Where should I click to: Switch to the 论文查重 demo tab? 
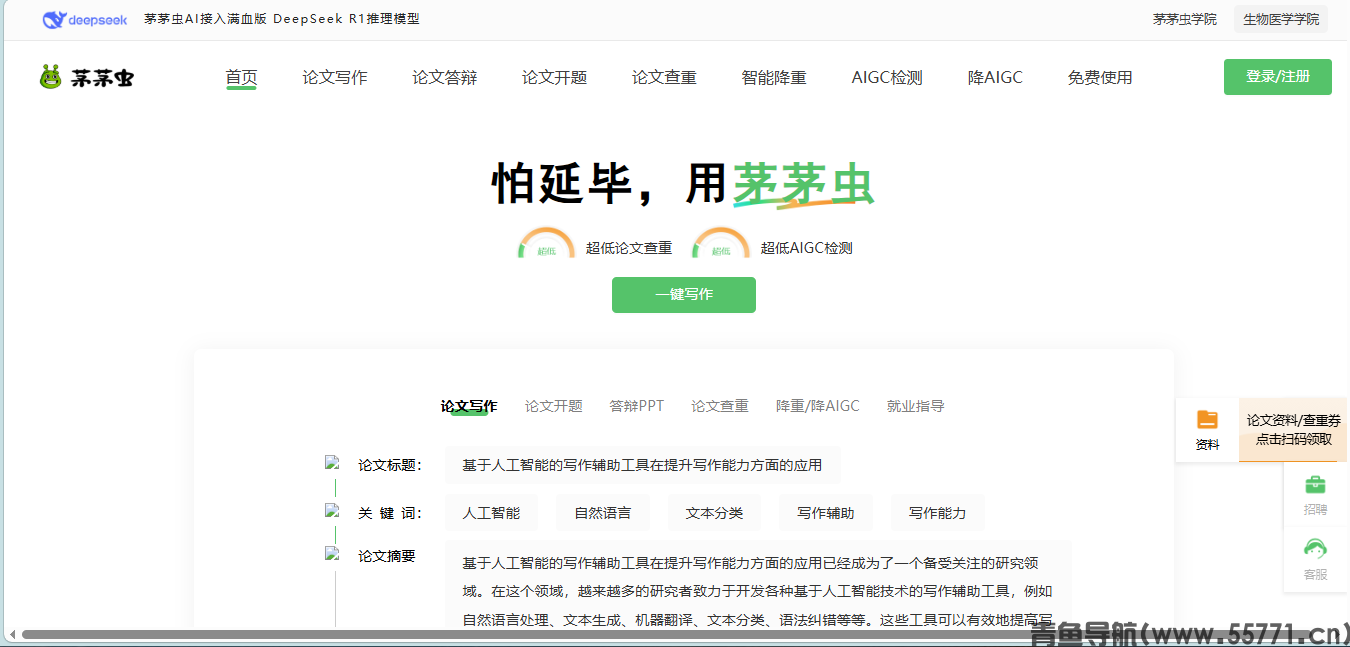pyautogui.click(x=720, y=406)
